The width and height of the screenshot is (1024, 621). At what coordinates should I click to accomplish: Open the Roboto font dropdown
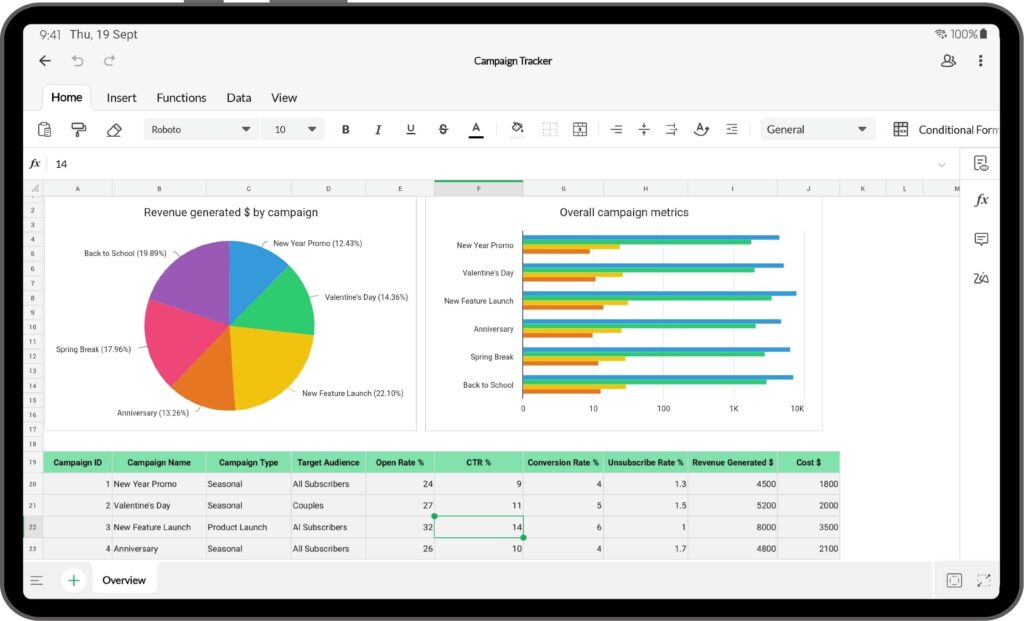[200, 129]
